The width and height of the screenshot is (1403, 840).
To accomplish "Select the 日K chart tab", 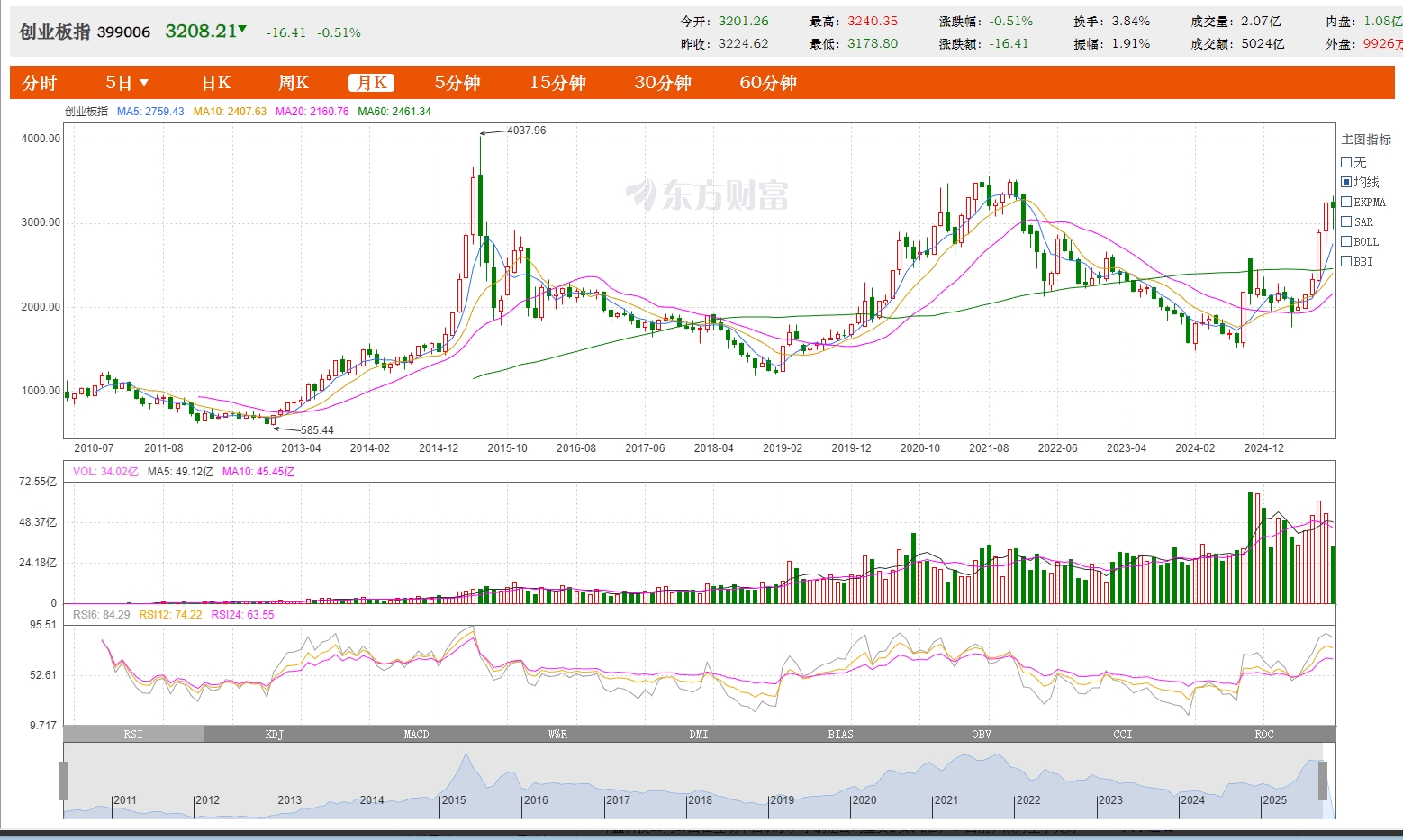I will click(216, 83).
